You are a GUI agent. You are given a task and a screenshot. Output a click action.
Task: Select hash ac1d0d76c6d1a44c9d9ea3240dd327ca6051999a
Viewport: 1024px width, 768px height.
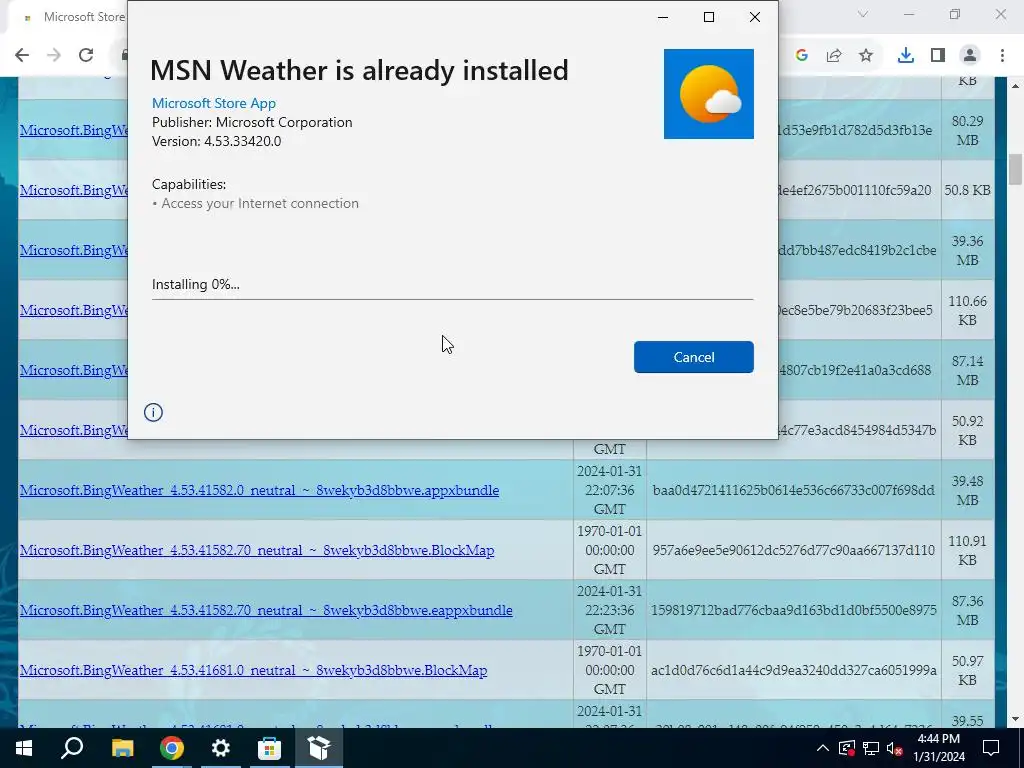tap(793, 670)
